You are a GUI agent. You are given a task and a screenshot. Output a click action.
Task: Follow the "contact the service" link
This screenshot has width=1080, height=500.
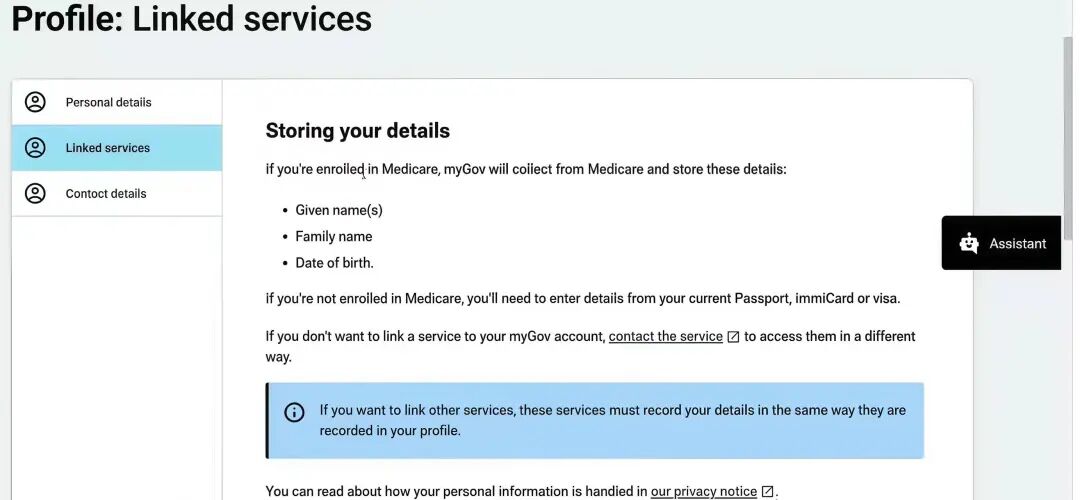click(x=665, y=337)
